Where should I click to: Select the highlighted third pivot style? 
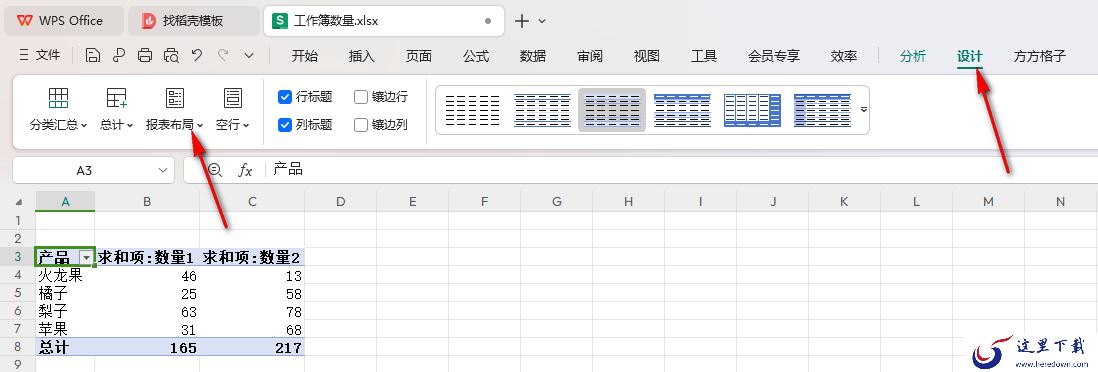pyautogui.click(x=612, y=110)
